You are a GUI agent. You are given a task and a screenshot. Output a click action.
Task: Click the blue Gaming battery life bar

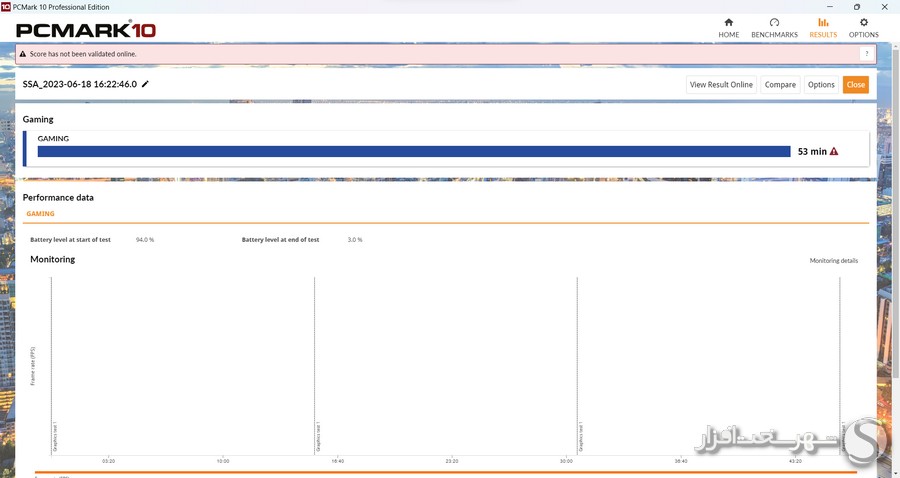tap(414, 151)
